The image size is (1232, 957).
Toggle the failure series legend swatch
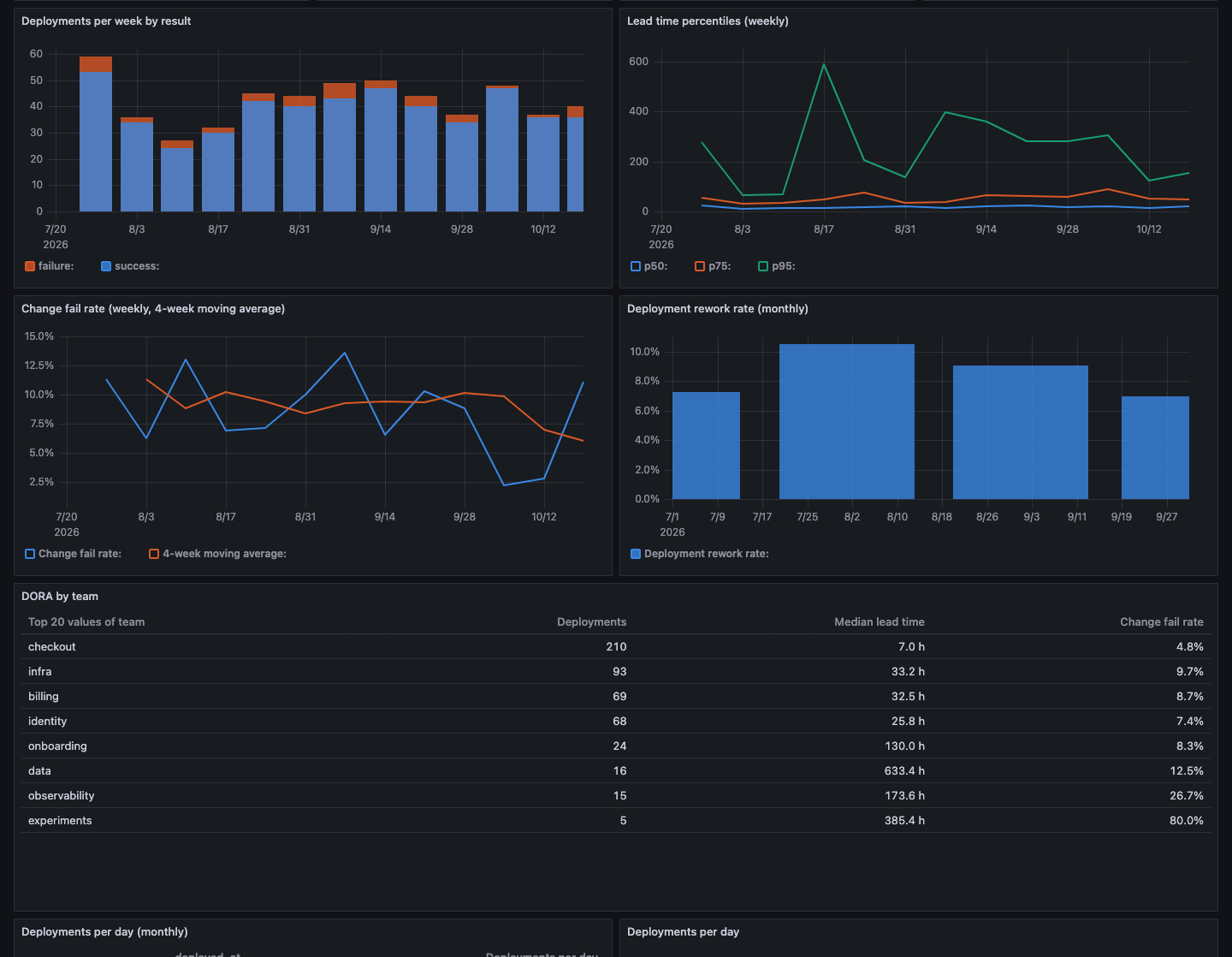30,266
